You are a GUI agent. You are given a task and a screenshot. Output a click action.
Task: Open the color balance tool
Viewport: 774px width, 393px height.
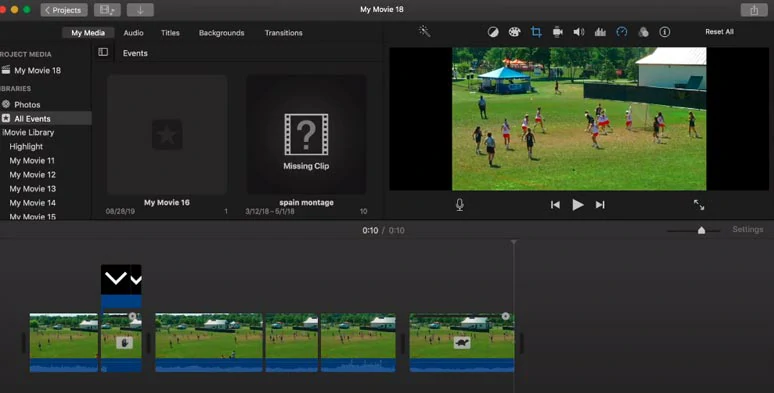click(493, 32)
